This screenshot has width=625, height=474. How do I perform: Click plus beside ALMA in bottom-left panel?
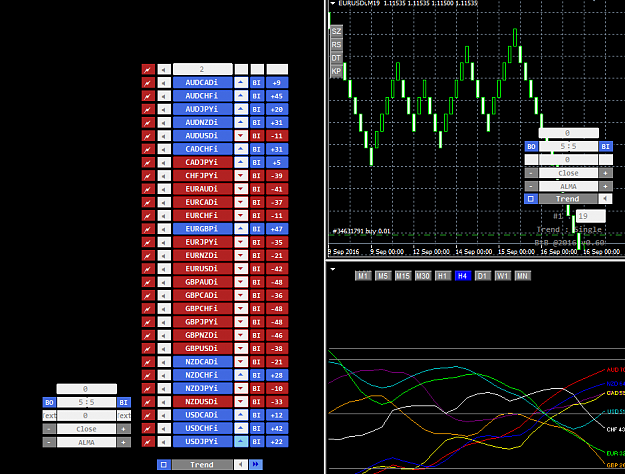tap(124, 443)
